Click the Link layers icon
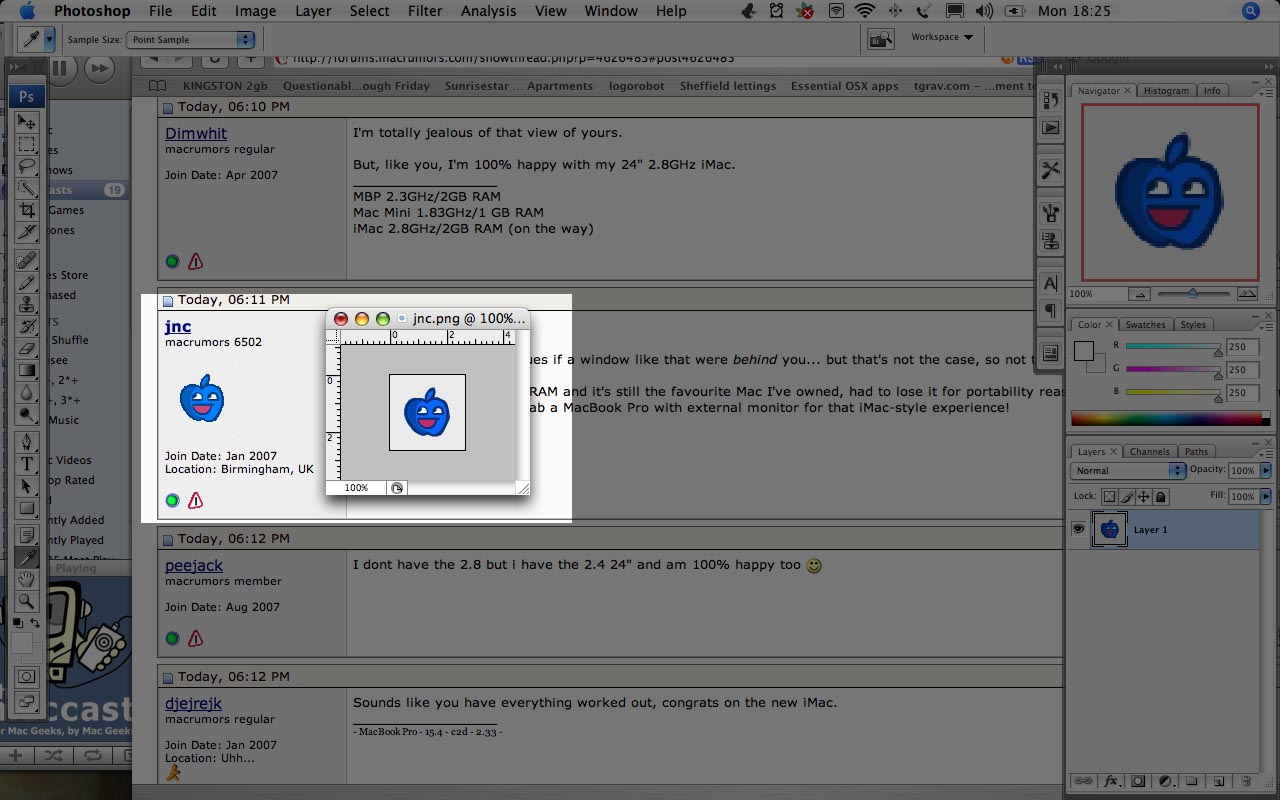The width and height of the screenshot is (1280, 800). point(1083,781)
